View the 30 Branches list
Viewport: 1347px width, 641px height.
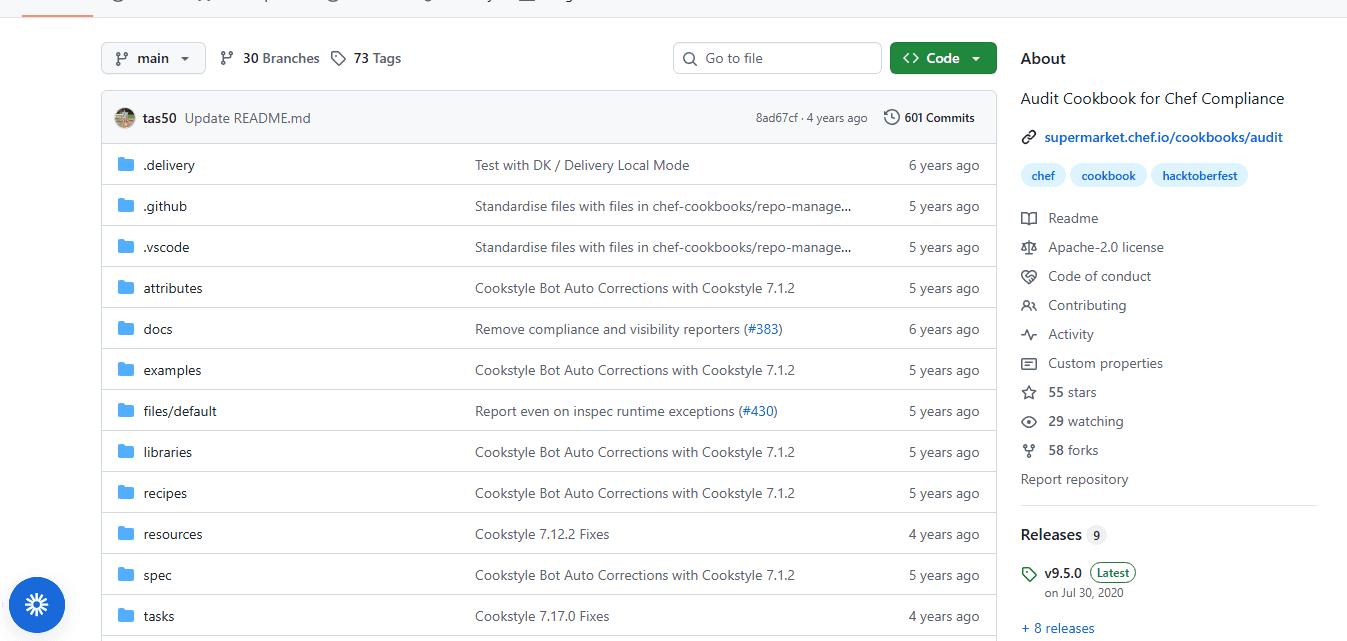270,58
